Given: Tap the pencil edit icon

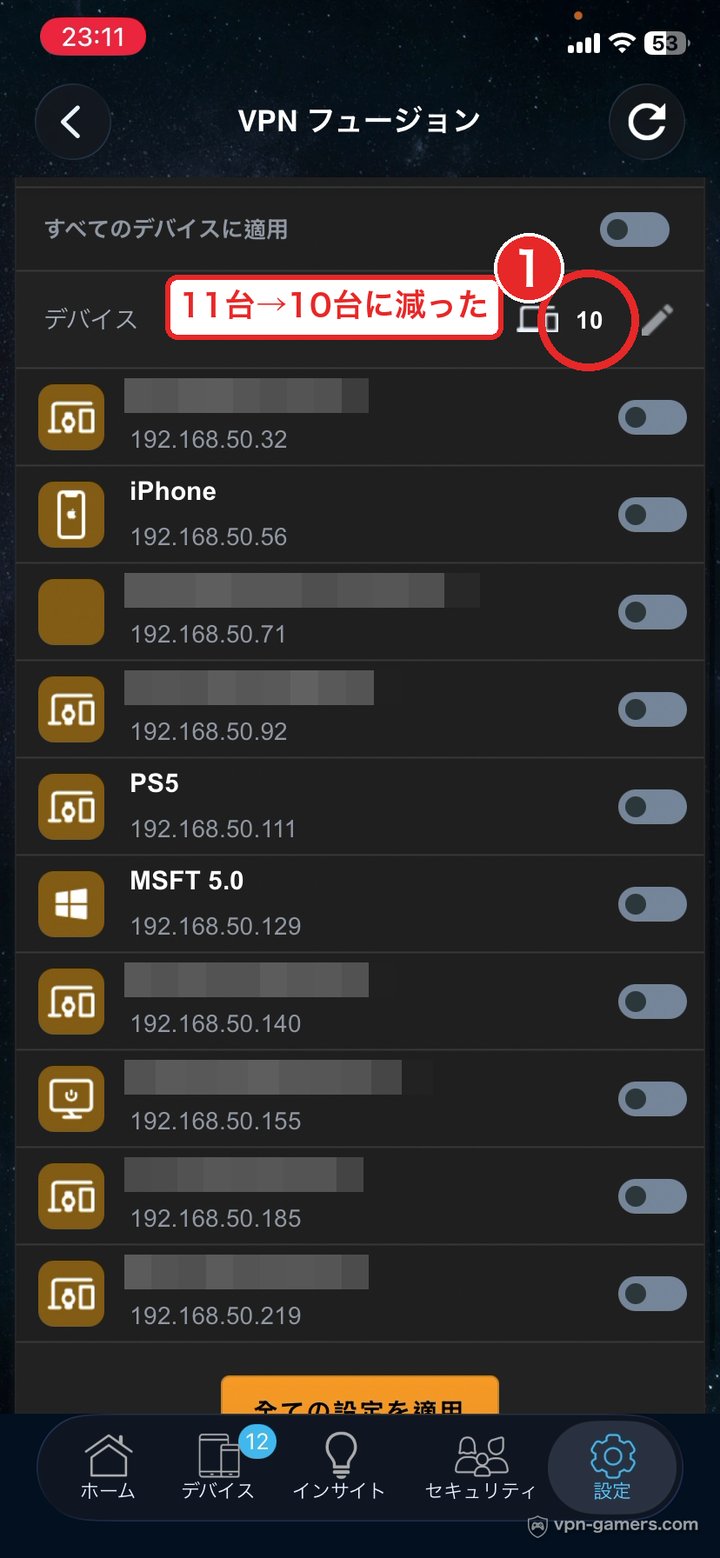Looking at the screenshot, I should (657, 320).
